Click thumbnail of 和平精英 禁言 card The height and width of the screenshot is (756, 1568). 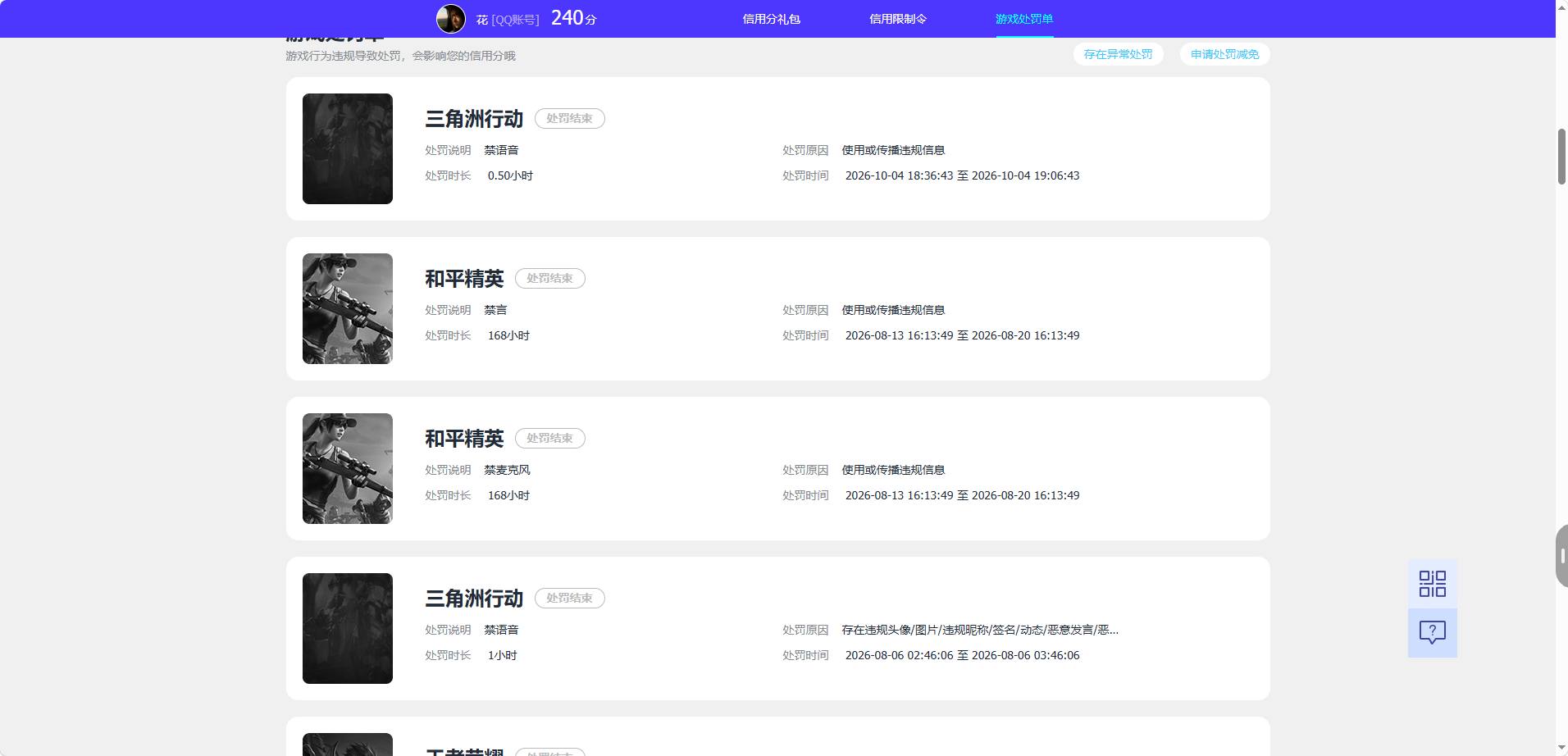[x=348, y=308]
